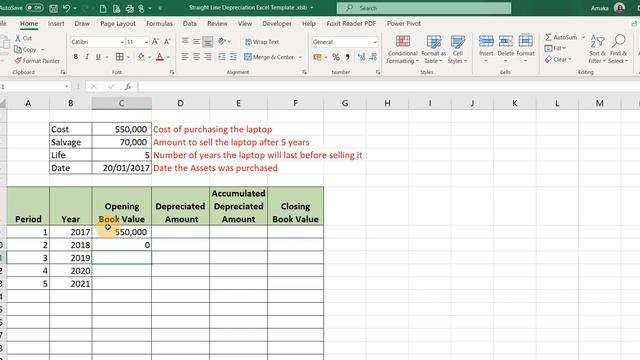Screen dimensions: 640x360
Task: Click the Save icon in title bar
Action: 53,8
